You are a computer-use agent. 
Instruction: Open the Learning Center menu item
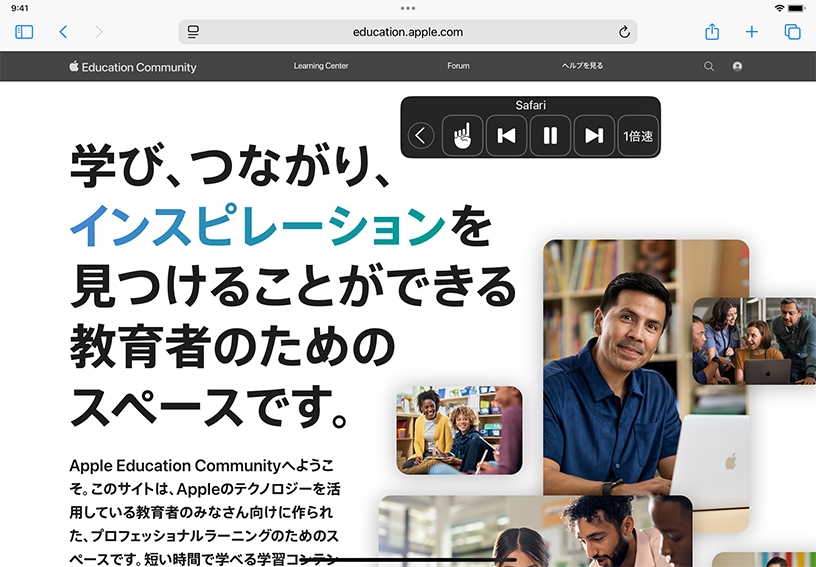(321, 66)
